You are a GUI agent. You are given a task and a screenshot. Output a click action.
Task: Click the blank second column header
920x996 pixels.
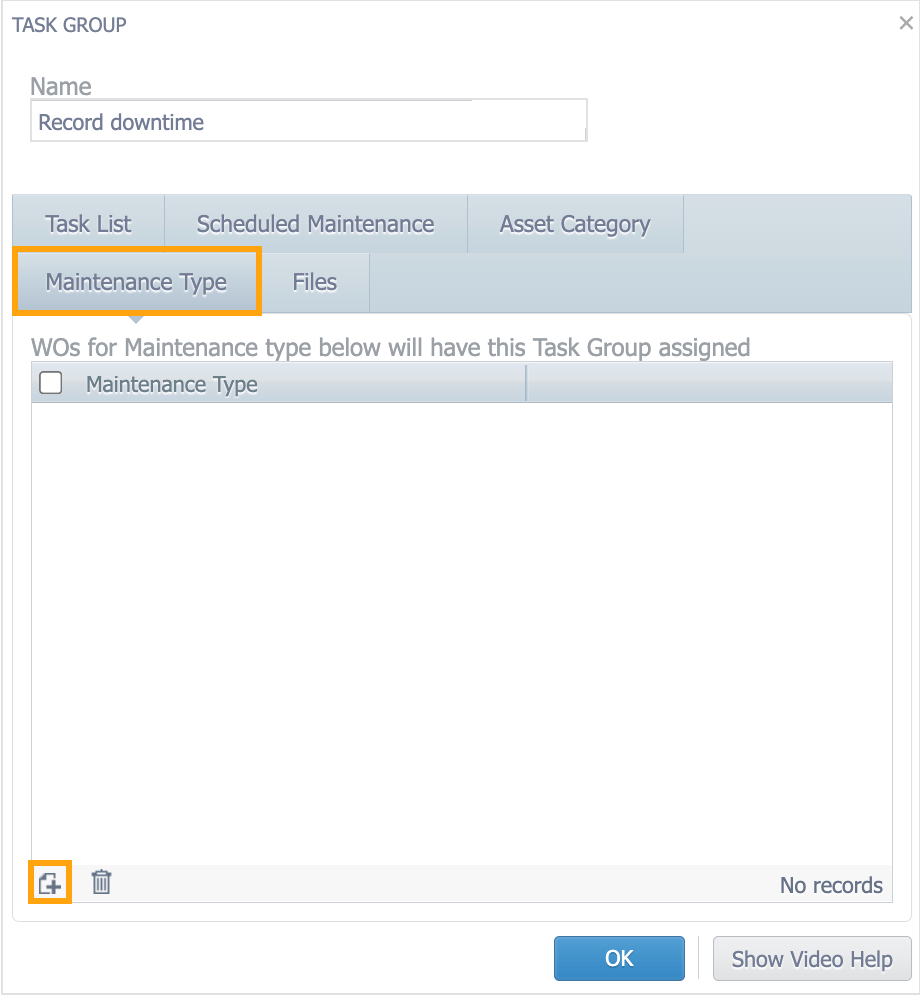pyautogui.click(x=708, y=384)
